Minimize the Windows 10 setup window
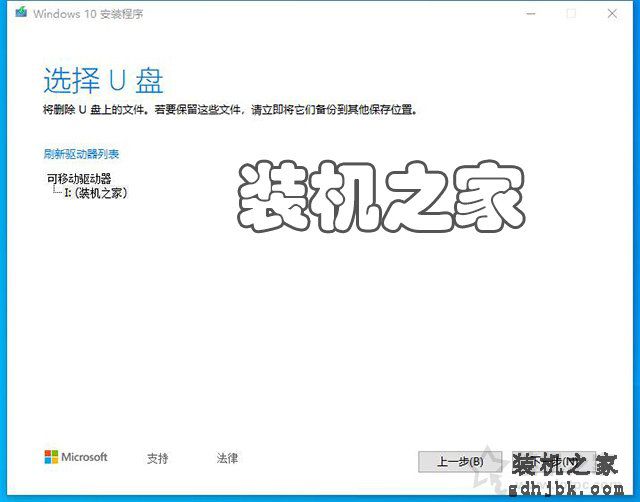Screen dimensions: 640x502 531,13
